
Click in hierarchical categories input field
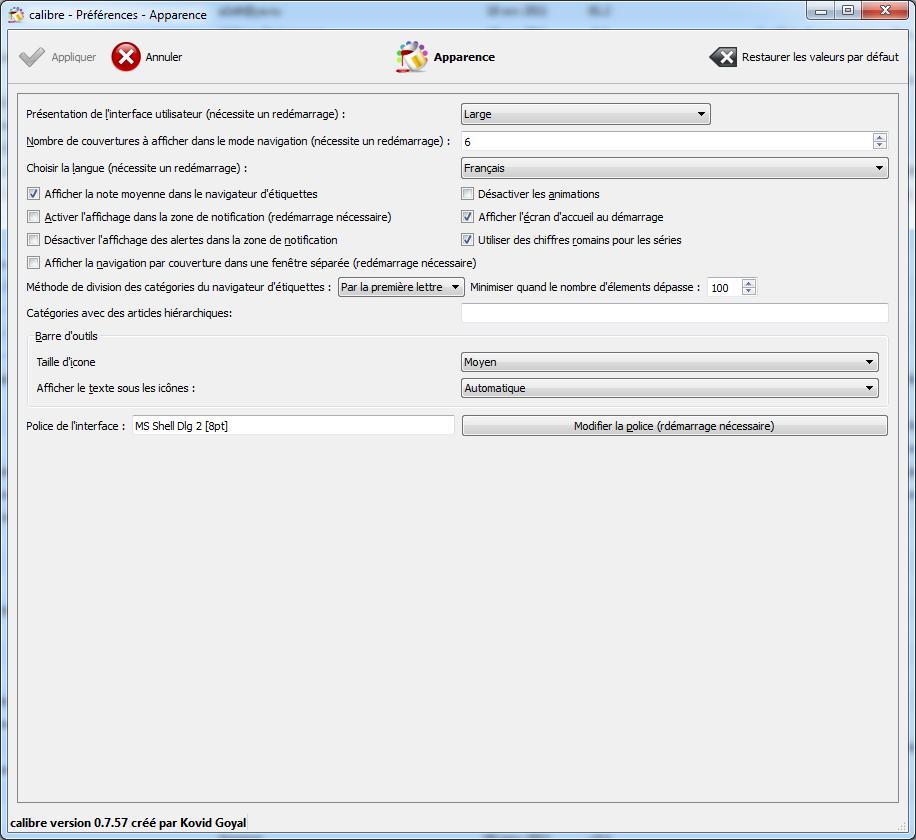pos(675,313)
